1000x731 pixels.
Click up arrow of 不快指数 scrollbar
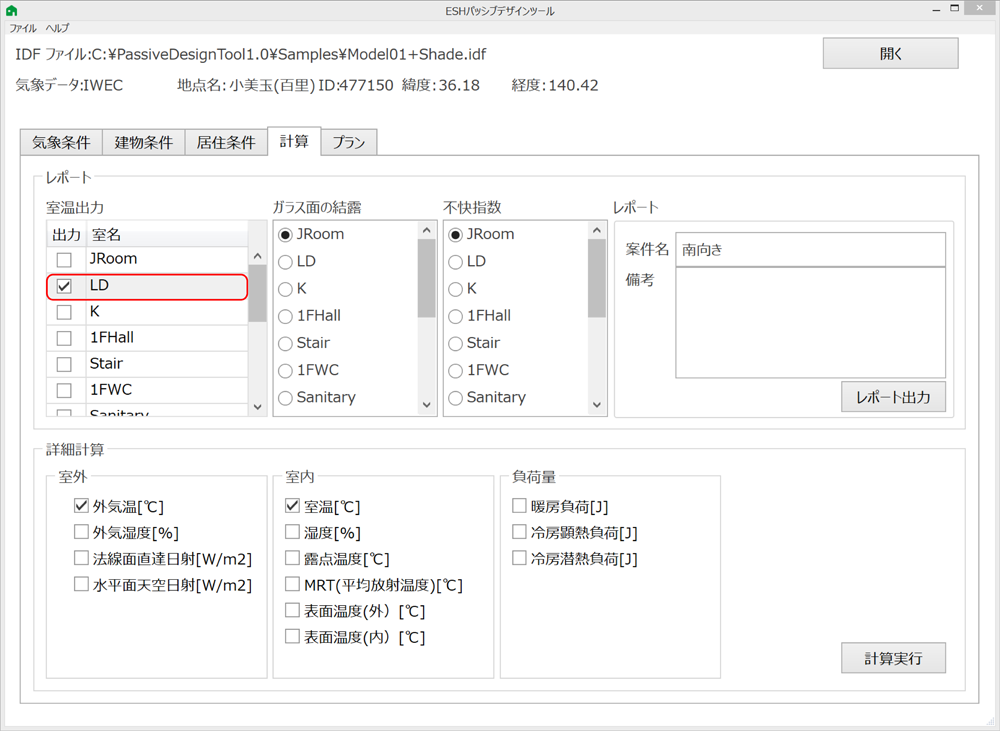click(x=597, y=230)
